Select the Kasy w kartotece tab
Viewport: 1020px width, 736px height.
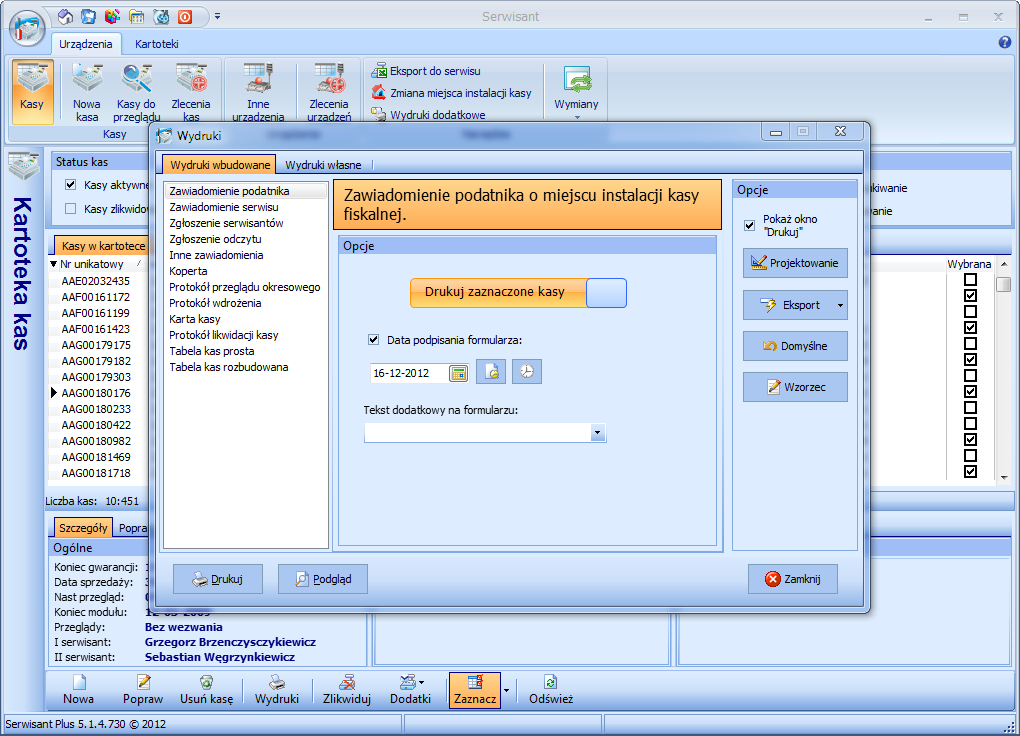click(103, 245)
